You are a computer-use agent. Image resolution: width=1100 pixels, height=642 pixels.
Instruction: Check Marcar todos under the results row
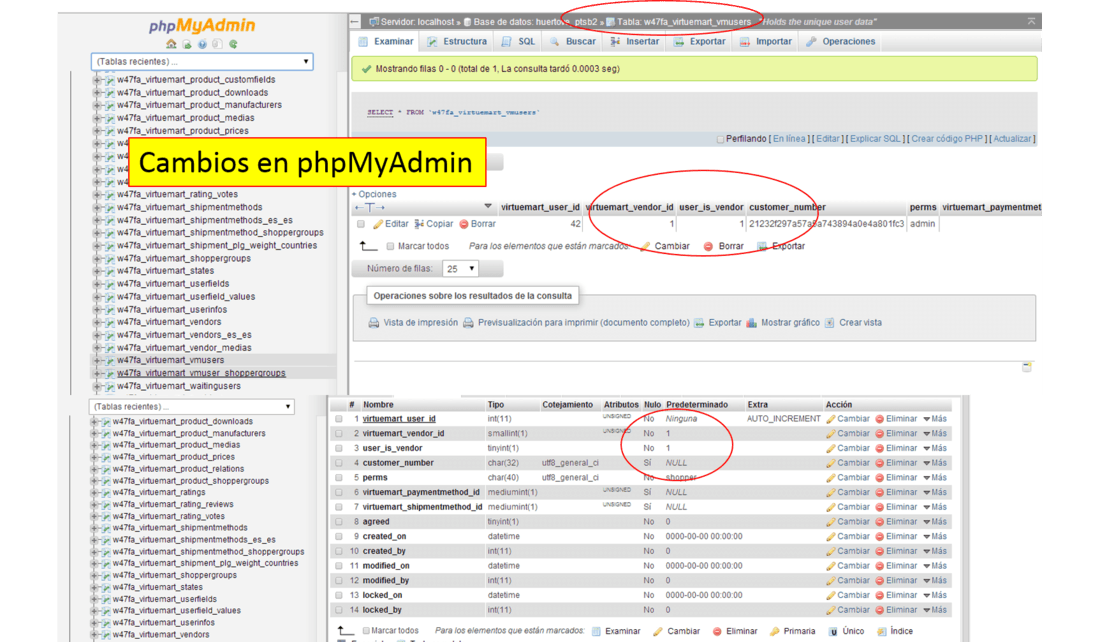point(391,246)
